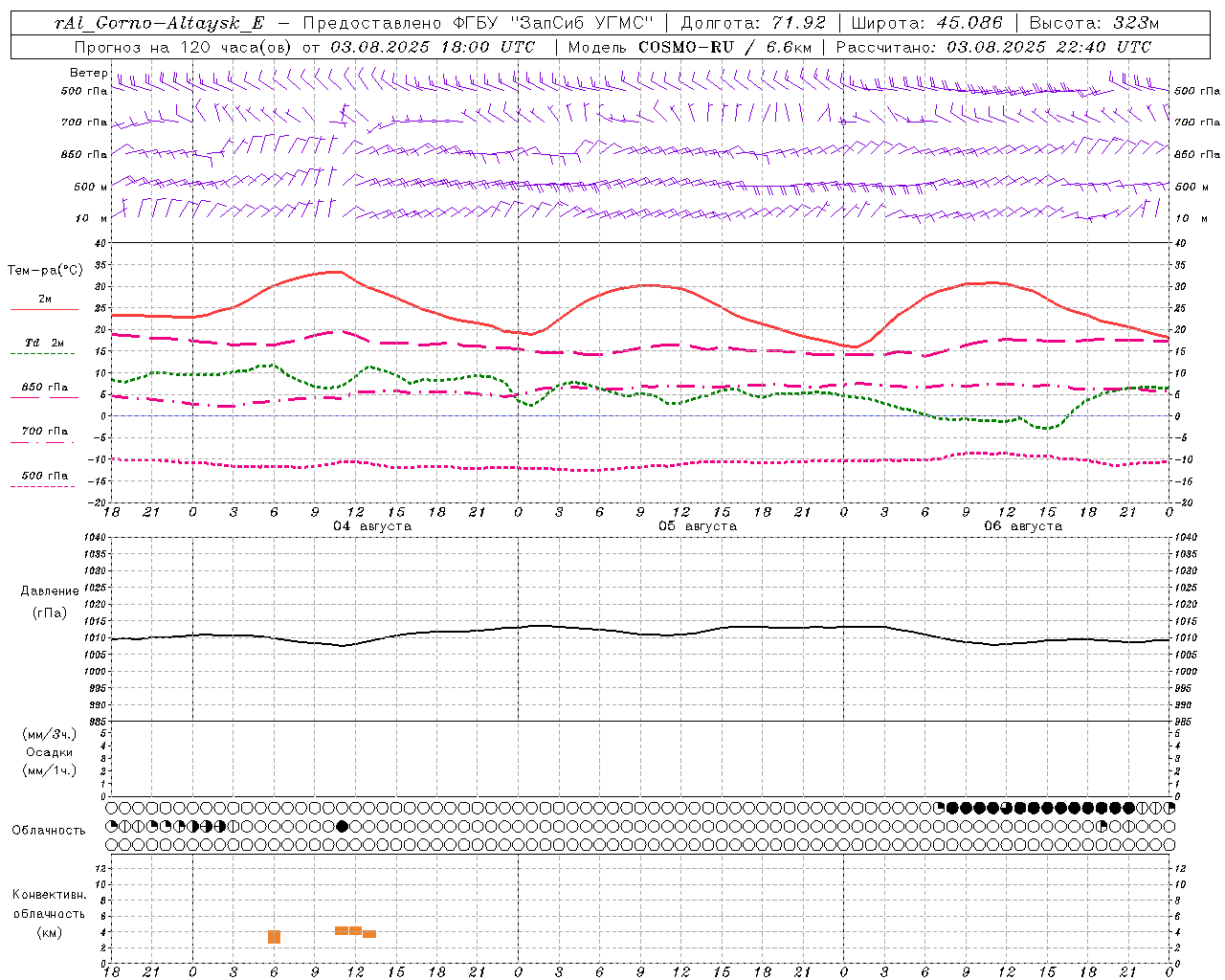This screenshot has height=980, width=1225.
Task: Click the Конвективн. panel label
Action: (x=50, y=895)
